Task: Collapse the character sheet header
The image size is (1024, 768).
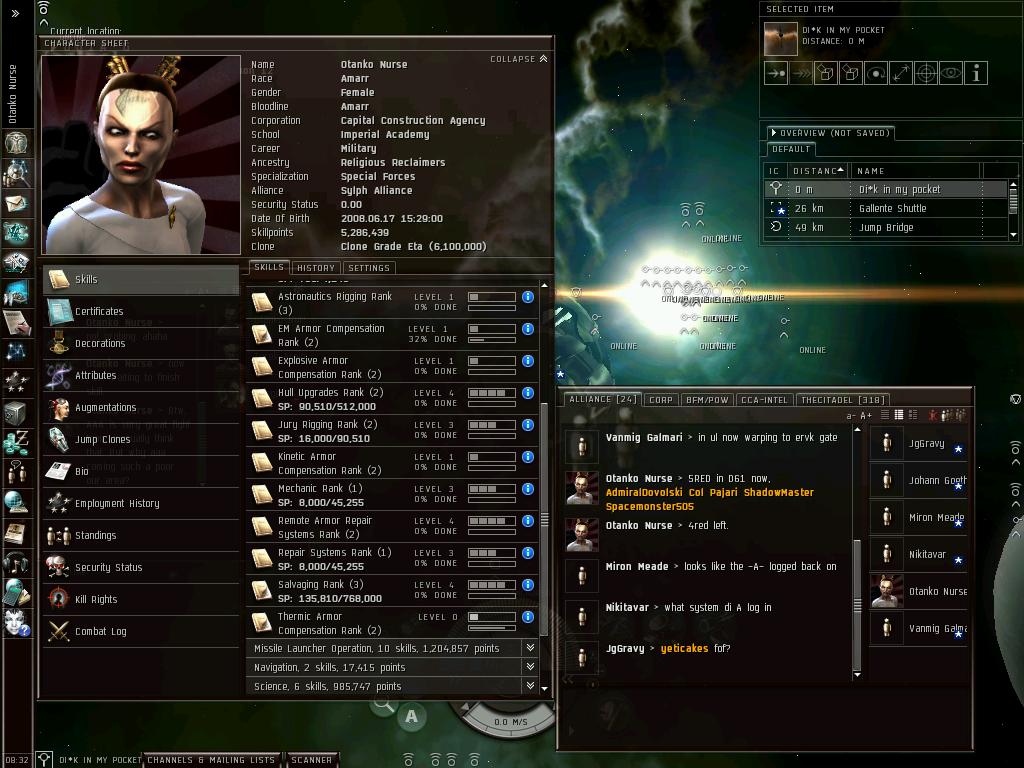Action: [x=519, y=59]
